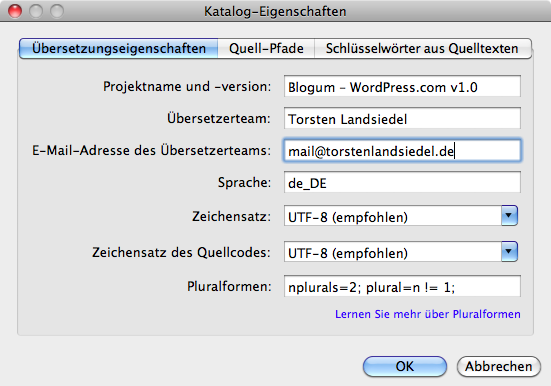The height and width of the screenshot is (386, 551).
Task: Click the Pluralformen label
Action: 229,286
